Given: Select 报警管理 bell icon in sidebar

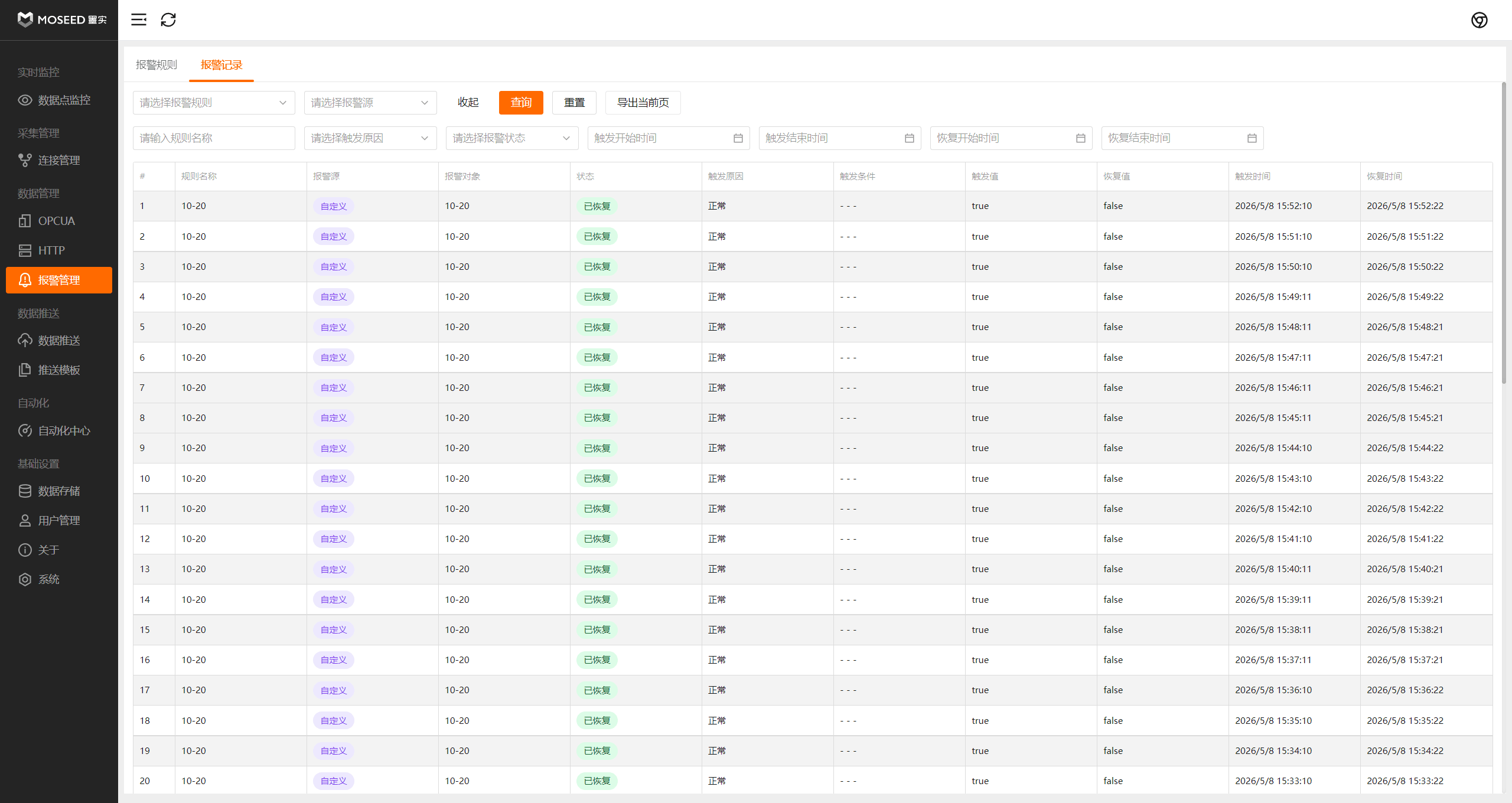Looking at the screenshot, I should 25,280.
